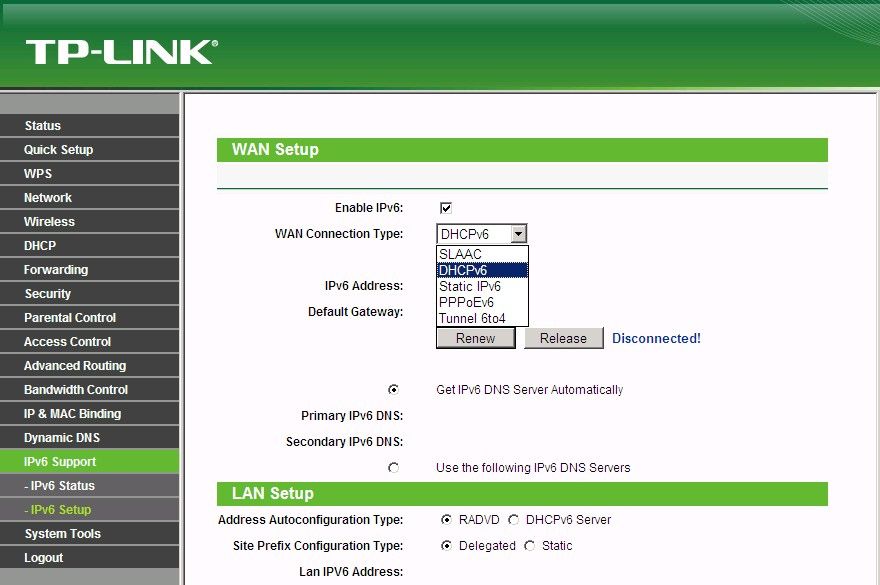This screenshot has width=880, height=585.
Task: Open the Status menu
Action: [89, 126]
